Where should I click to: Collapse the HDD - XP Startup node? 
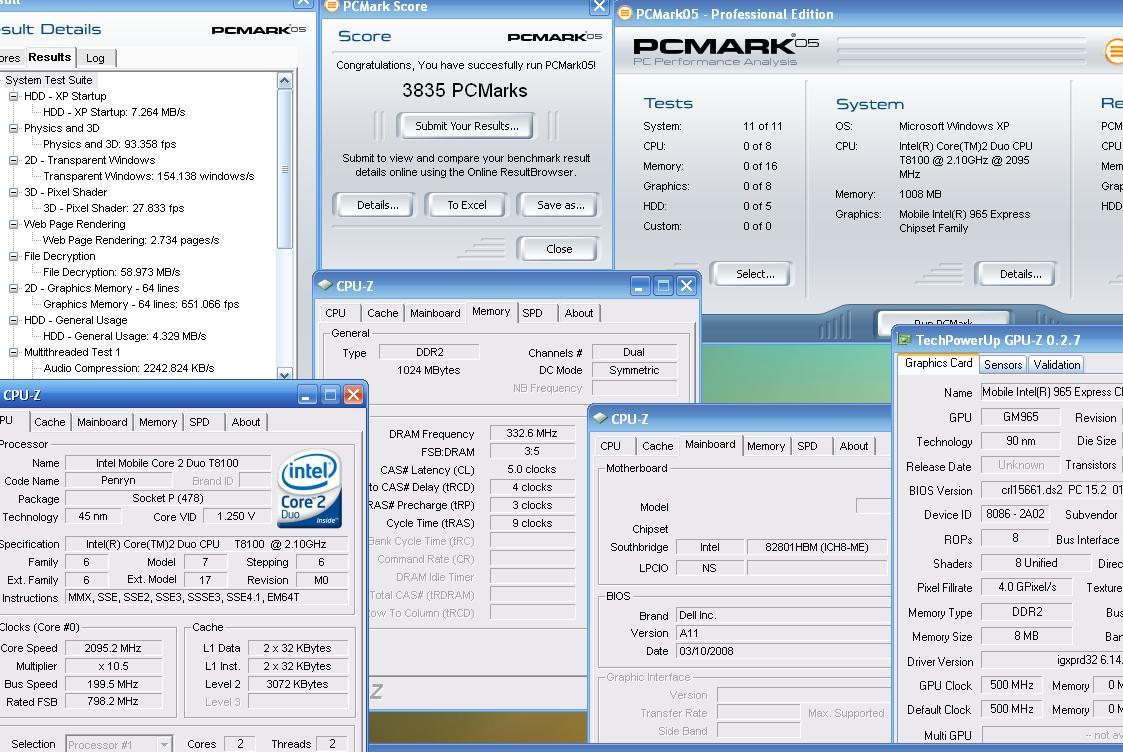pyautogui.click(x=14, y=96)
